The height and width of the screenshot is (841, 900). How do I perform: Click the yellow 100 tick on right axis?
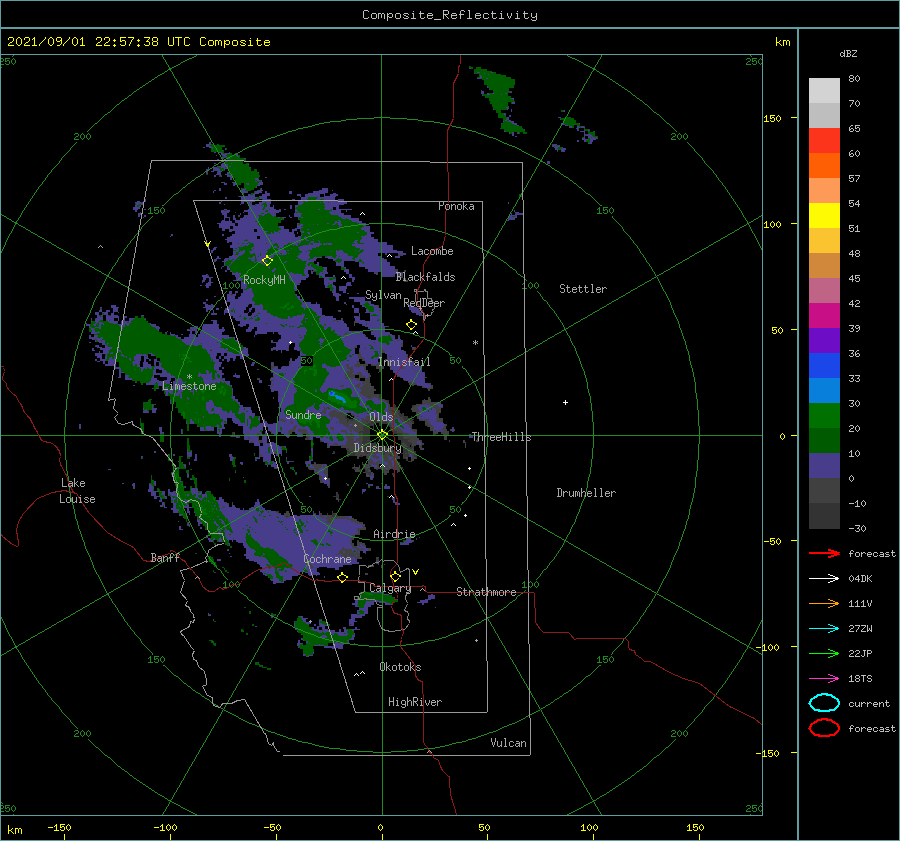[773, 224]
